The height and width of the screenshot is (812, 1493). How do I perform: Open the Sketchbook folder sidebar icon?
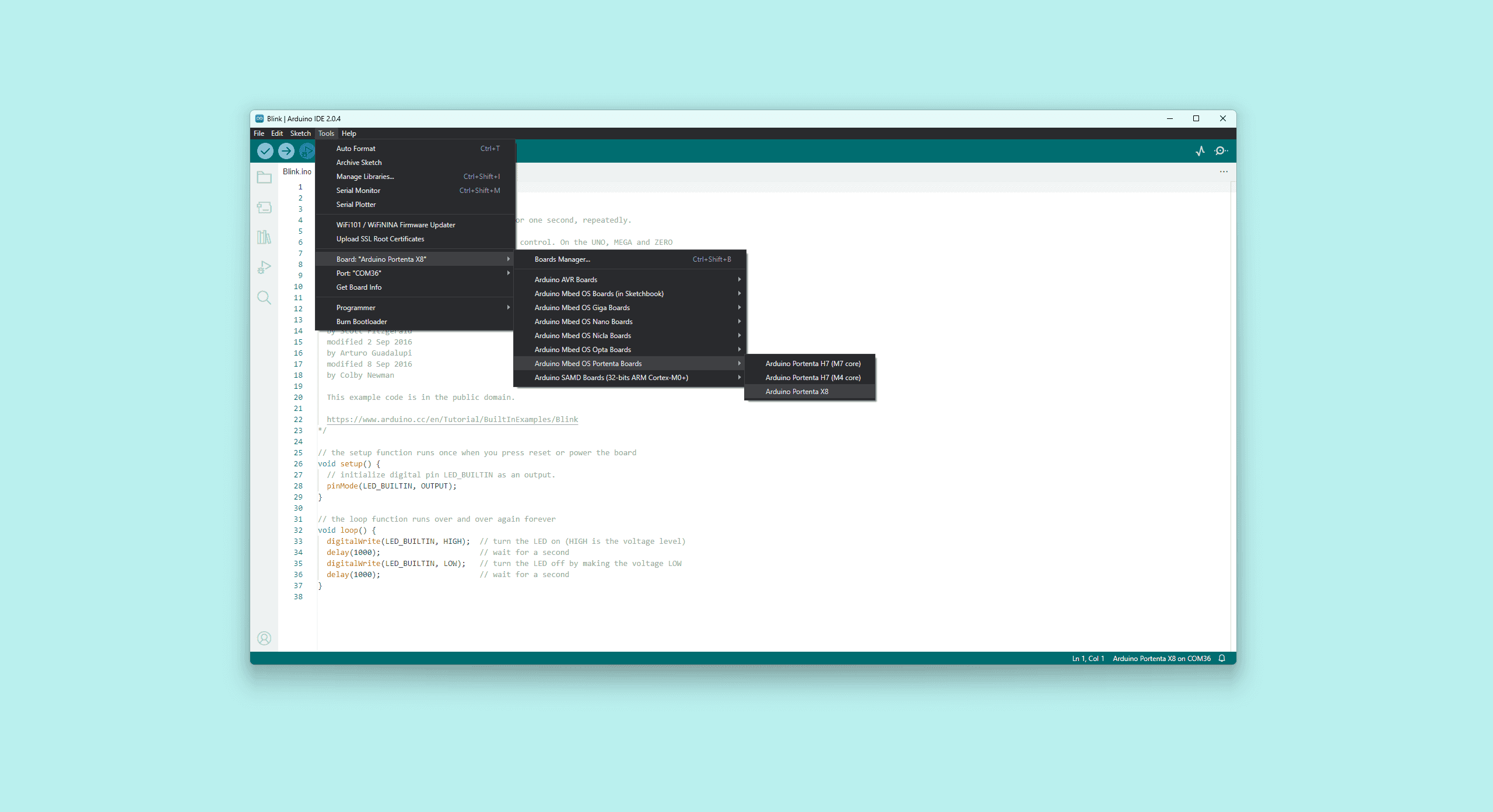[264, 177]
